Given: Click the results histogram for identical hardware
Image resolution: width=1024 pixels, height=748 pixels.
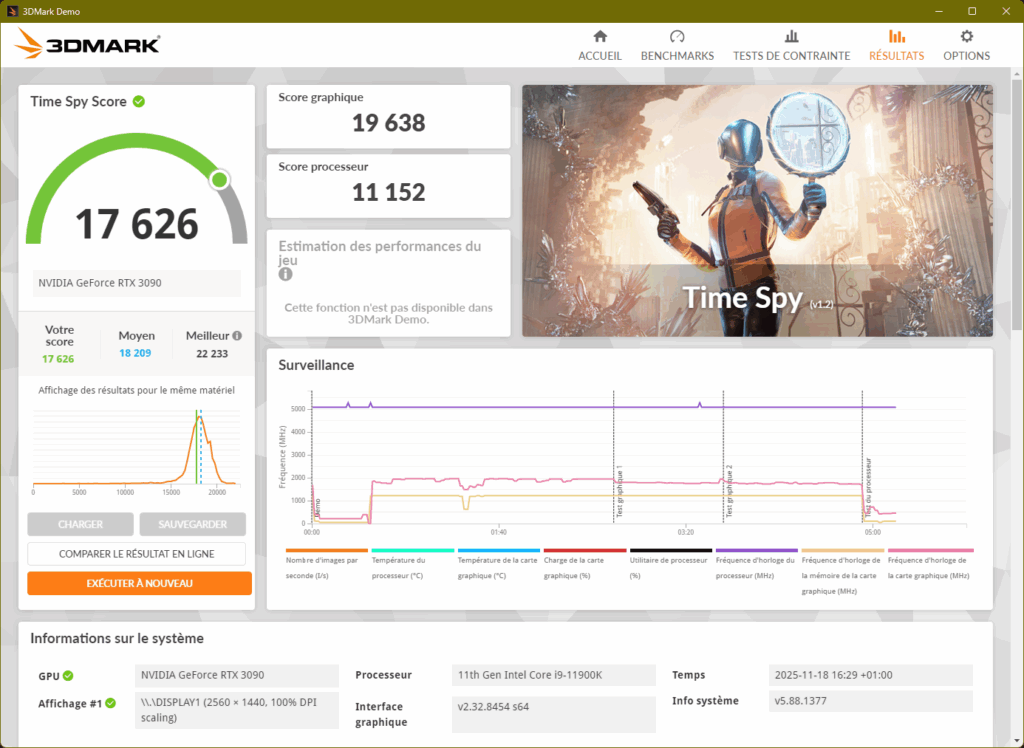Looking at the screenshot, I should [136, 445].
